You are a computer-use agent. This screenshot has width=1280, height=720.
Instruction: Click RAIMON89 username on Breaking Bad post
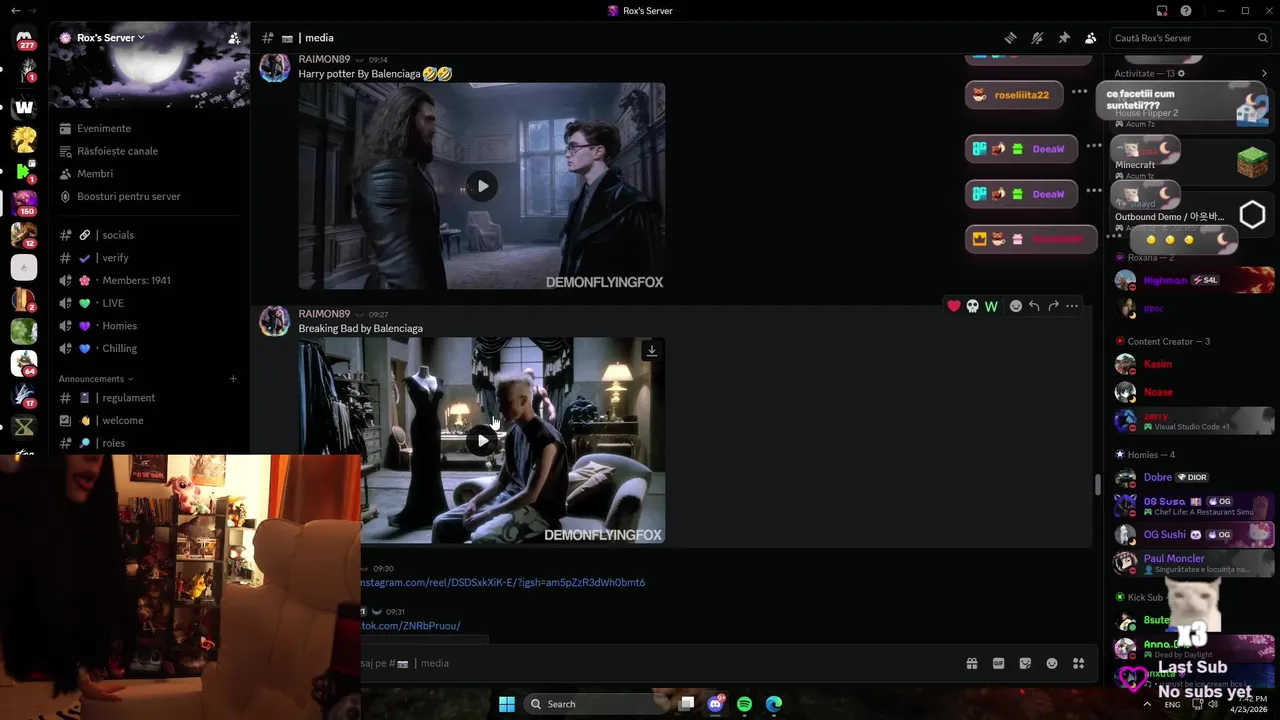coord(324,314)
